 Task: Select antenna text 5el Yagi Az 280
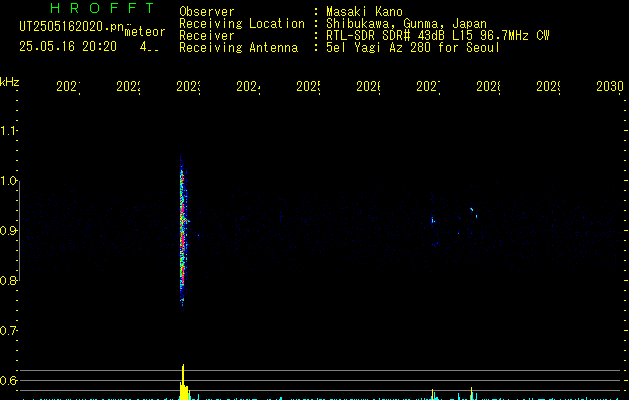378,48
